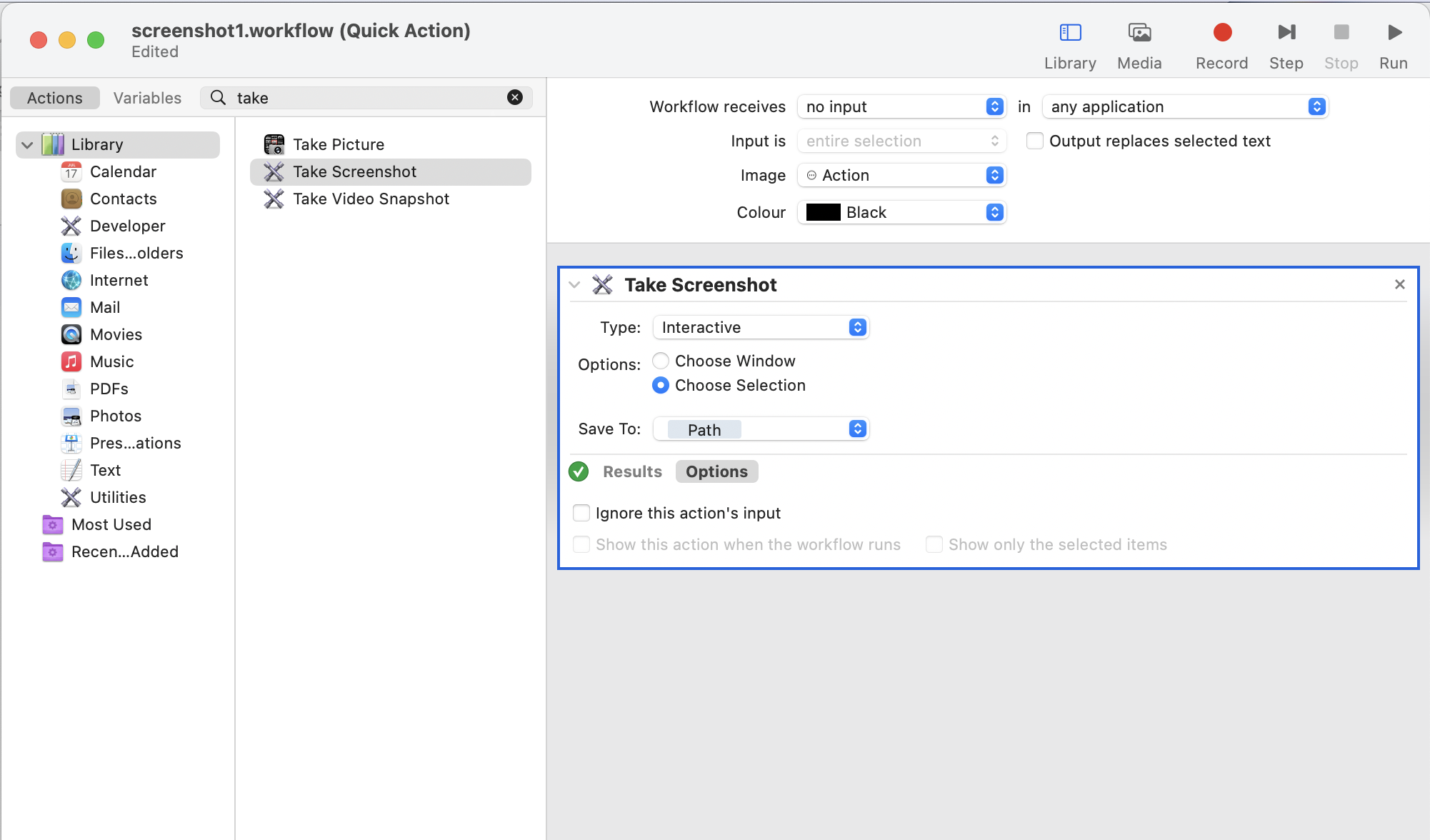
Task: Check Output replaces selected text
Action: (1034, 141)
